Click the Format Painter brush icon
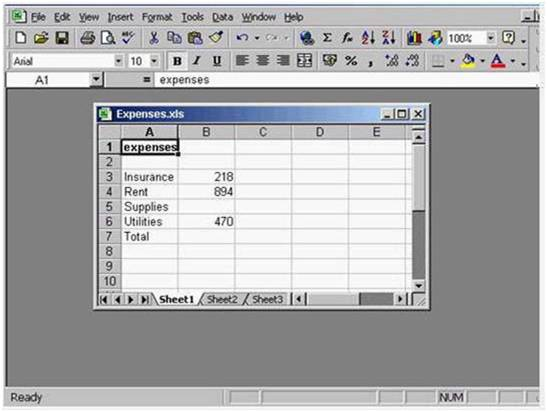Viewport: 547px width, 412px height. pyautogui.click(x=216, y=38)
